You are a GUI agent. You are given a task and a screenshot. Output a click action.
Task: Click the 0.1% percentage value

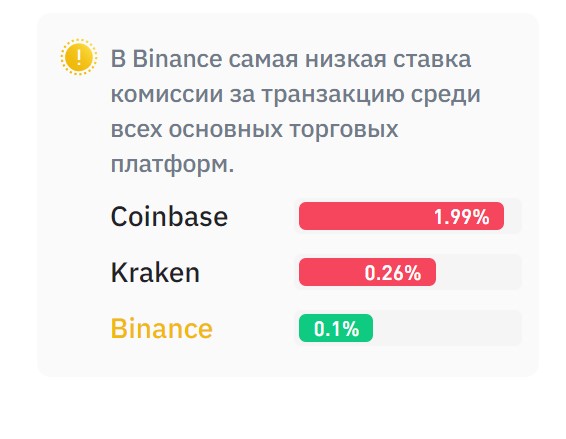336,329
